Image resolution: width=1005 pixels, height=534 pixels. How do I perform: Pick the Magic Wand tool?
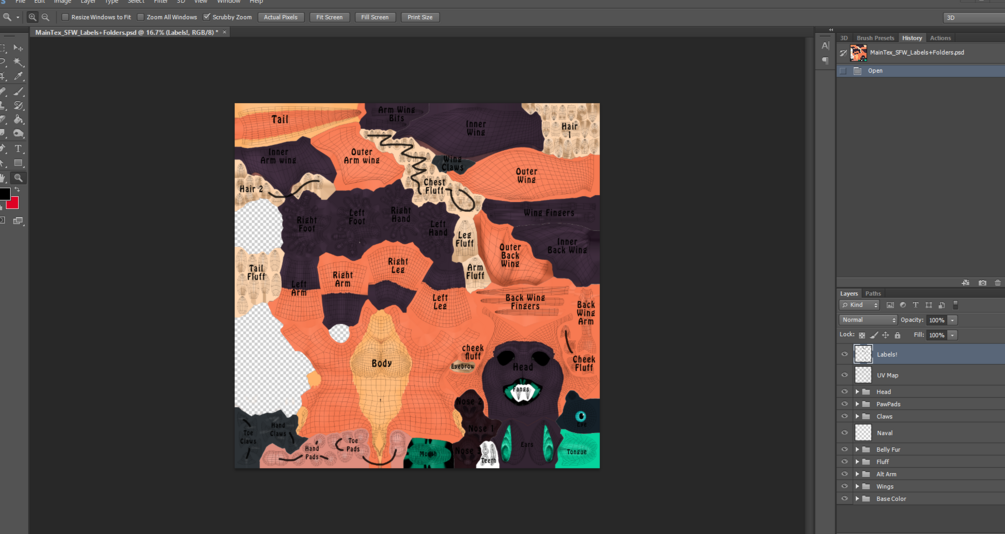coord(18,63)
